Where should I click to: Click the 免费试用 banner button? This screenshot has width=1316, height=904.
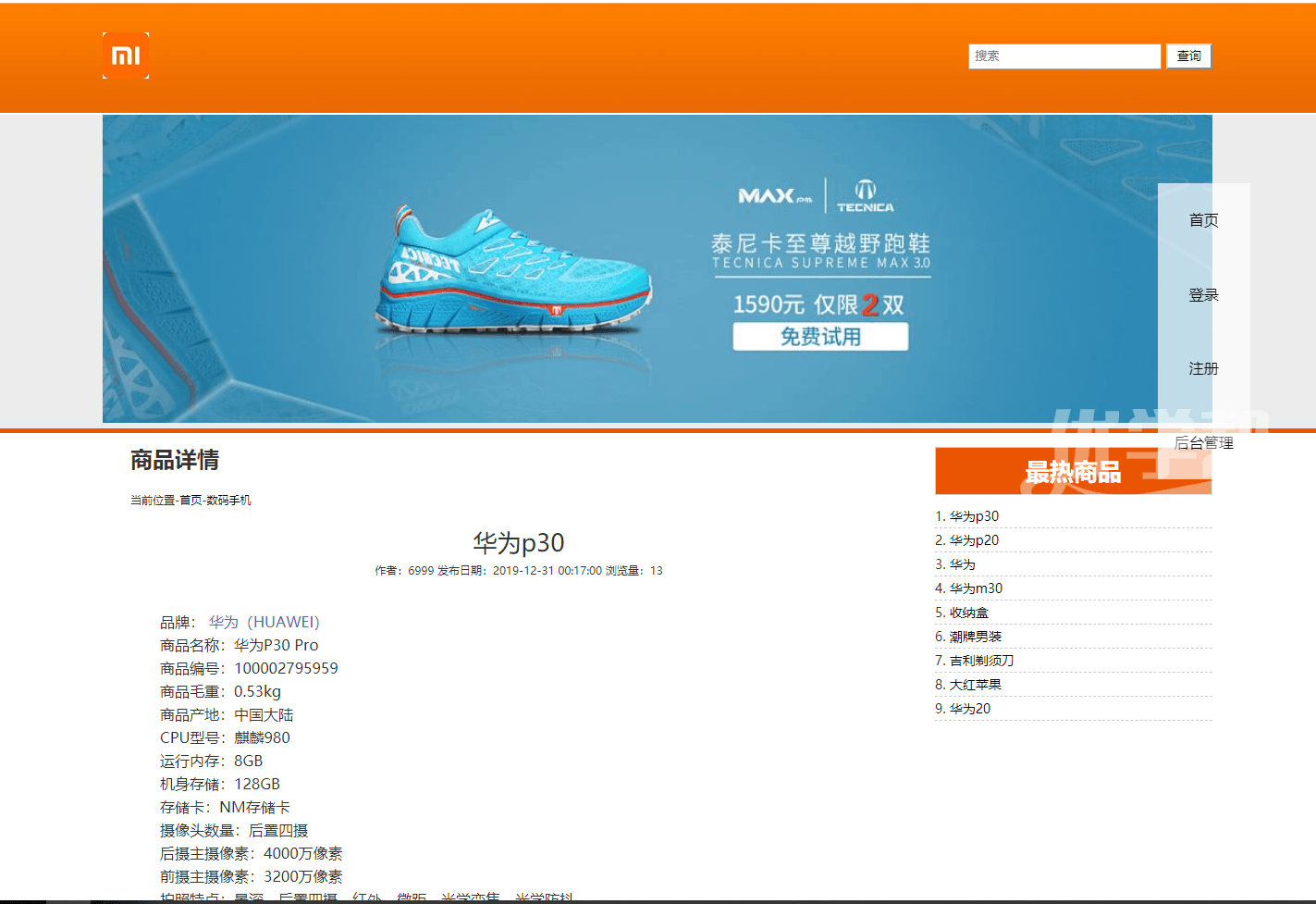coord(820,337)
